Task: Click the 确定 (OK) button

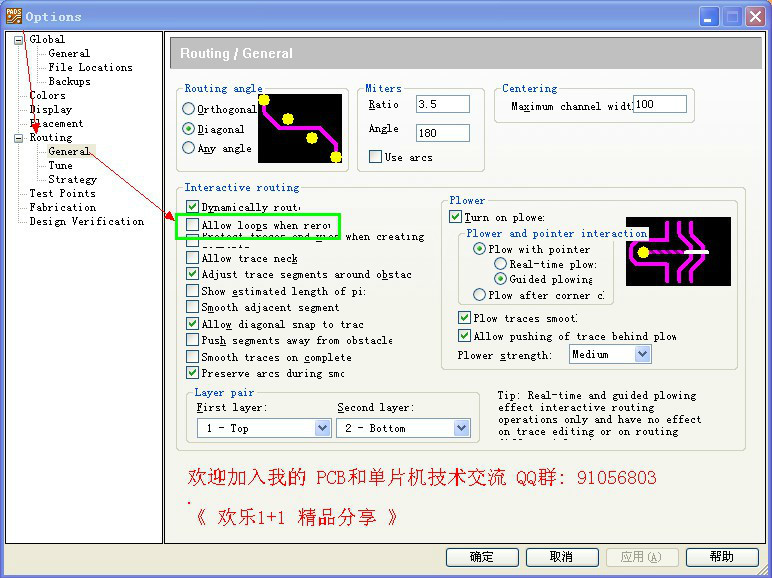Action: point(482,557)
